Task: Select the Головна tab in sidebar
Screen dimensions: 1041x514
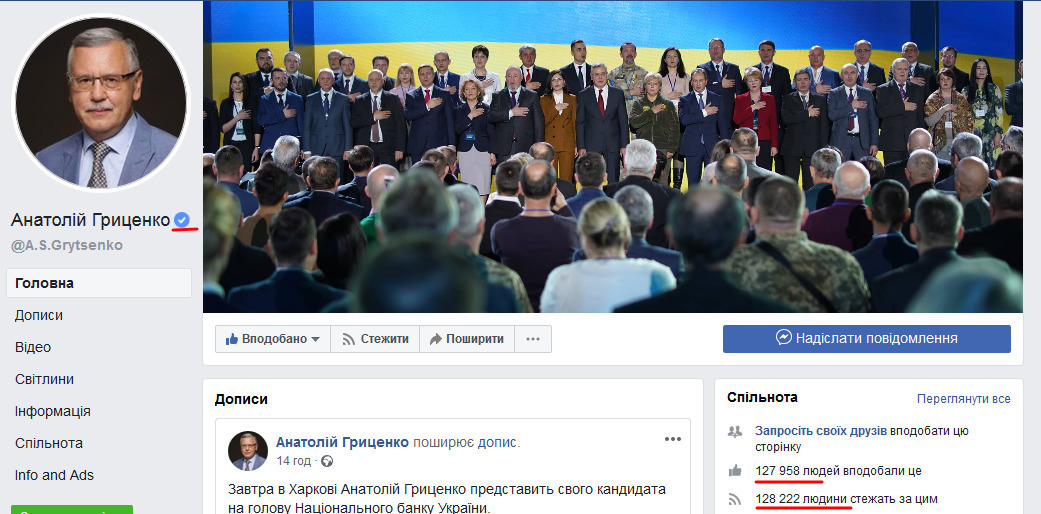Action: pyautogui.click(x=99, y=283)
